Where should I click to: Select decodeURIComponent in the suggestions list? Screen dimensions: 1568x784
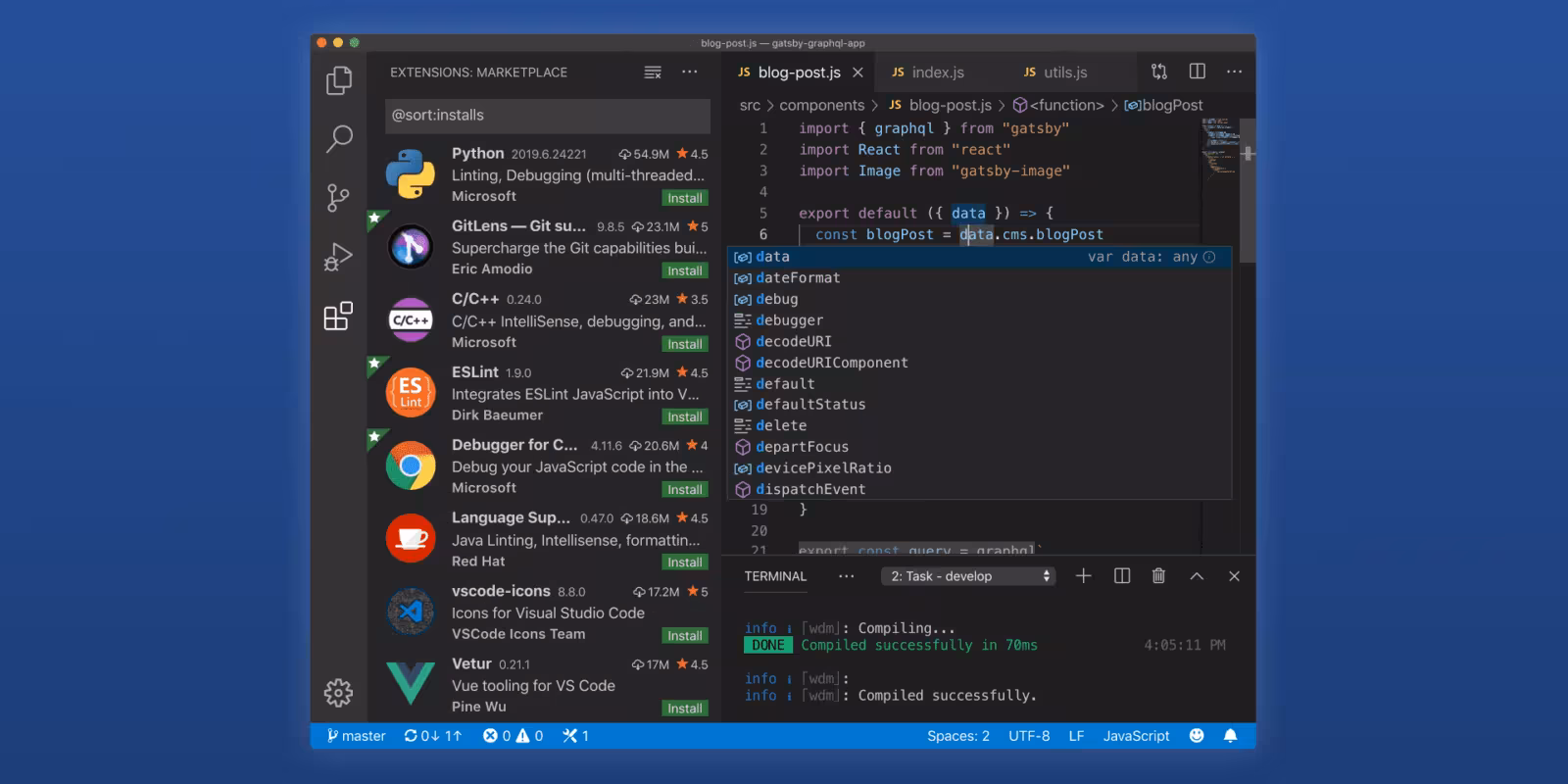978,363
